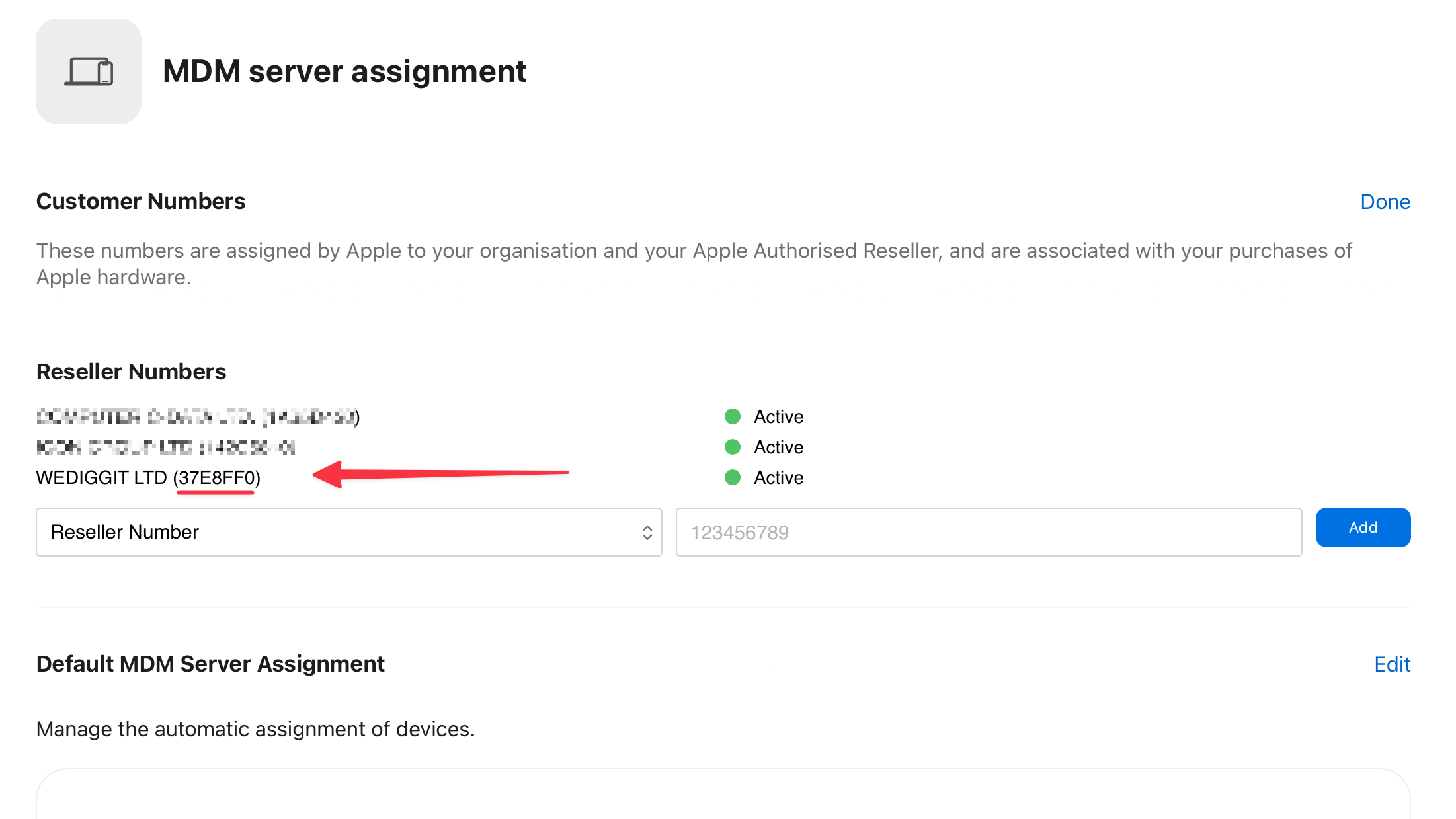Click the first reseller's green Active dot

click(x=732, y=417)
